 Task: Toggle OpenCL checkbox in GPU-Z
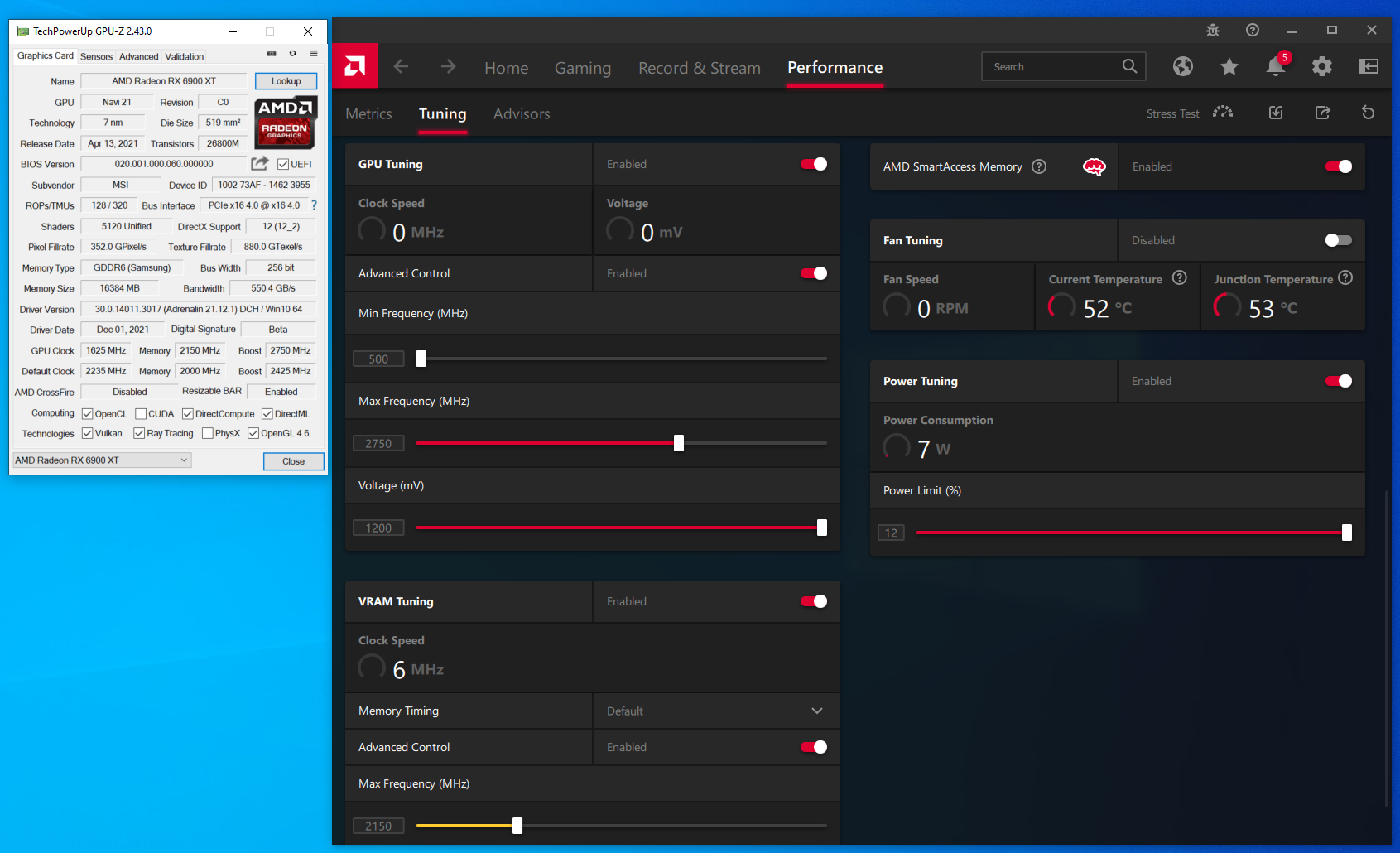(87, 413)
